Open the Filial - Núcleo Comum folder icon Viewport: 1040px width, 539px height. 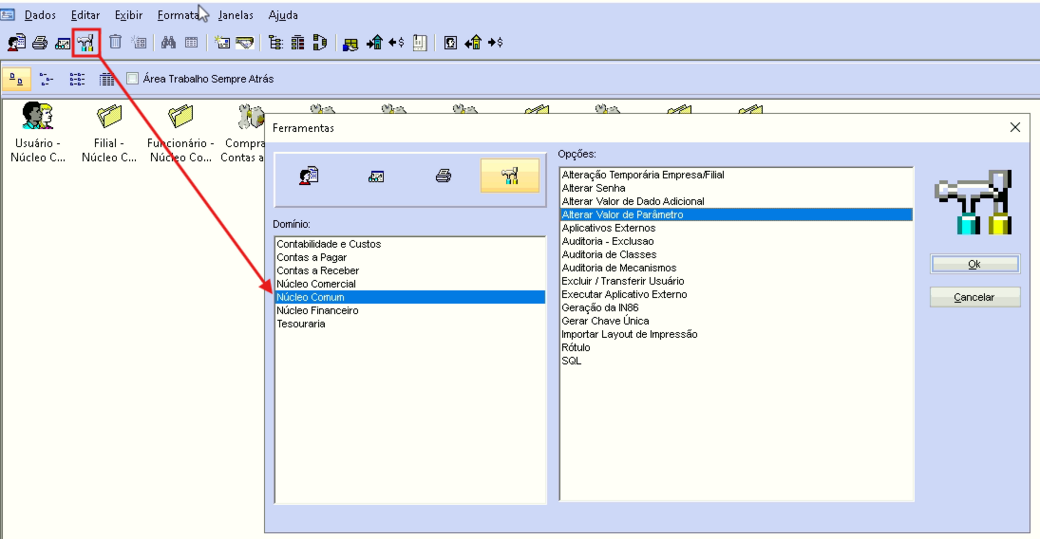click(109, 133)
